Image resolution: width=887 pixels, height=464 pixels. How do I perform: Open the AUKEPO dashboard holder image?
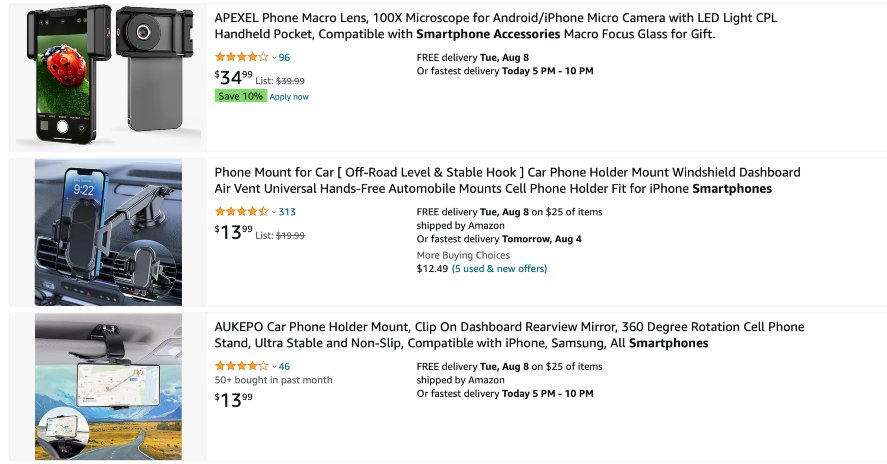[x=108, y=386]
